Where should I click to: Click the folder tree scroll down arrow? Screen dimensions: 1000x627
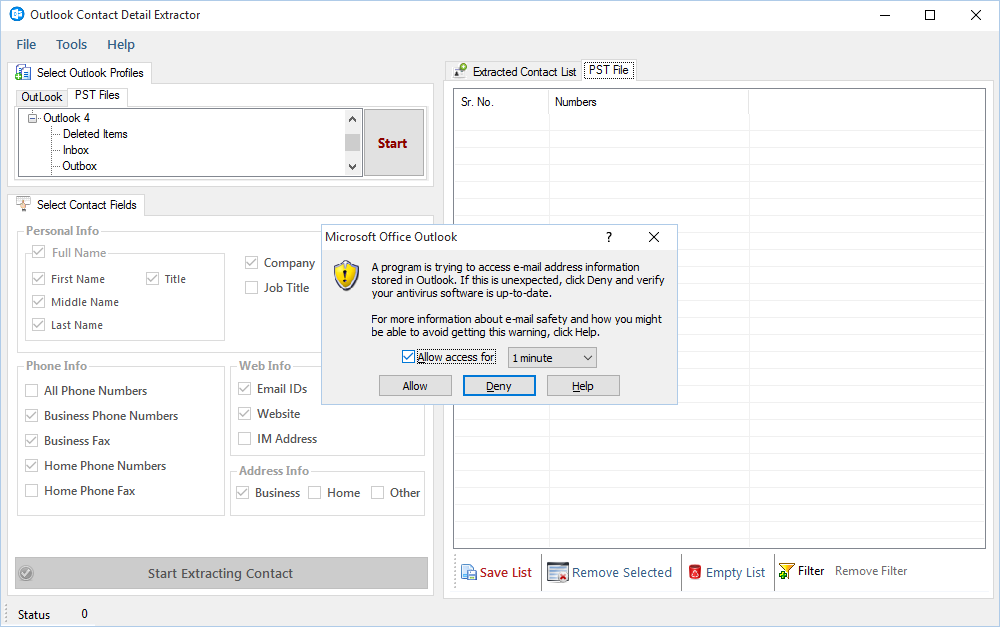pyautogui.click(x=352, y=167)
